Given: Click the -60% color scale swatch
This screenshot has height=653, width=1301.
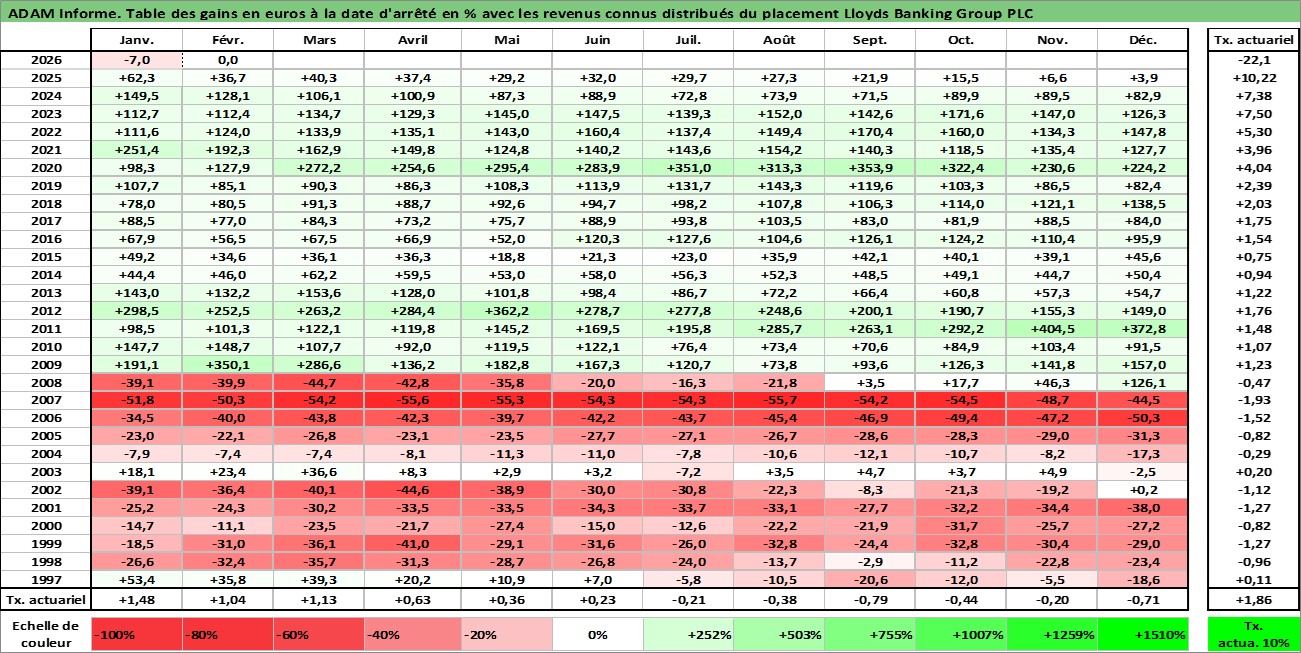Looking at the screenshot, I should click(318, 634).
